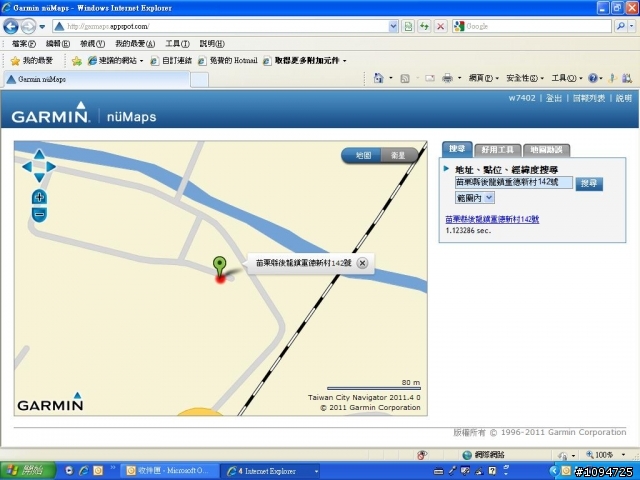The image size is (640, 480).
Task: Click the browser Back button
Action: [11, 27]
